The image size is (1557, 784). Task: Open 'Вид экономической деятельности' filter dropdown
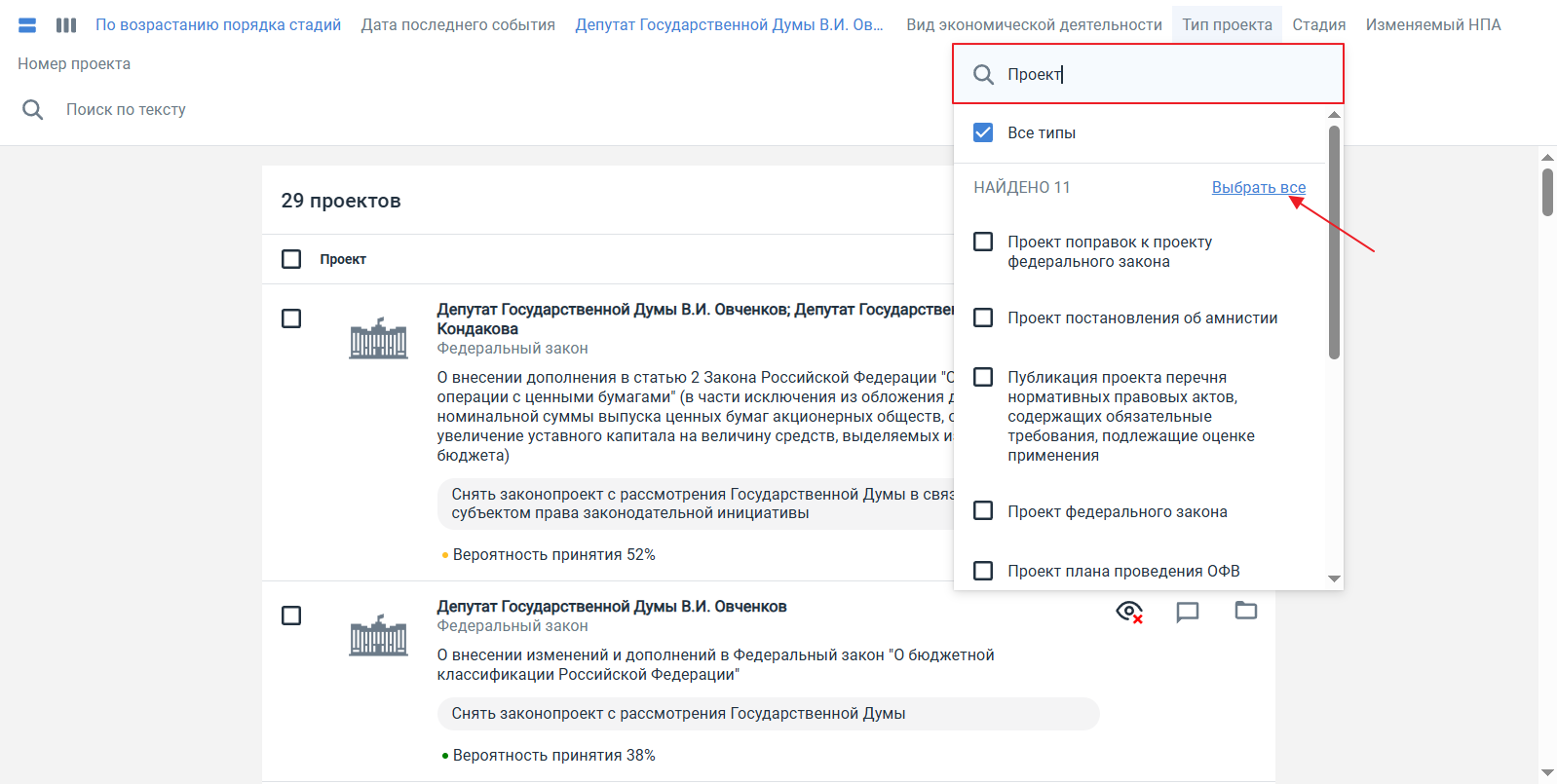pyautogui.click(x=1034, y=25)
